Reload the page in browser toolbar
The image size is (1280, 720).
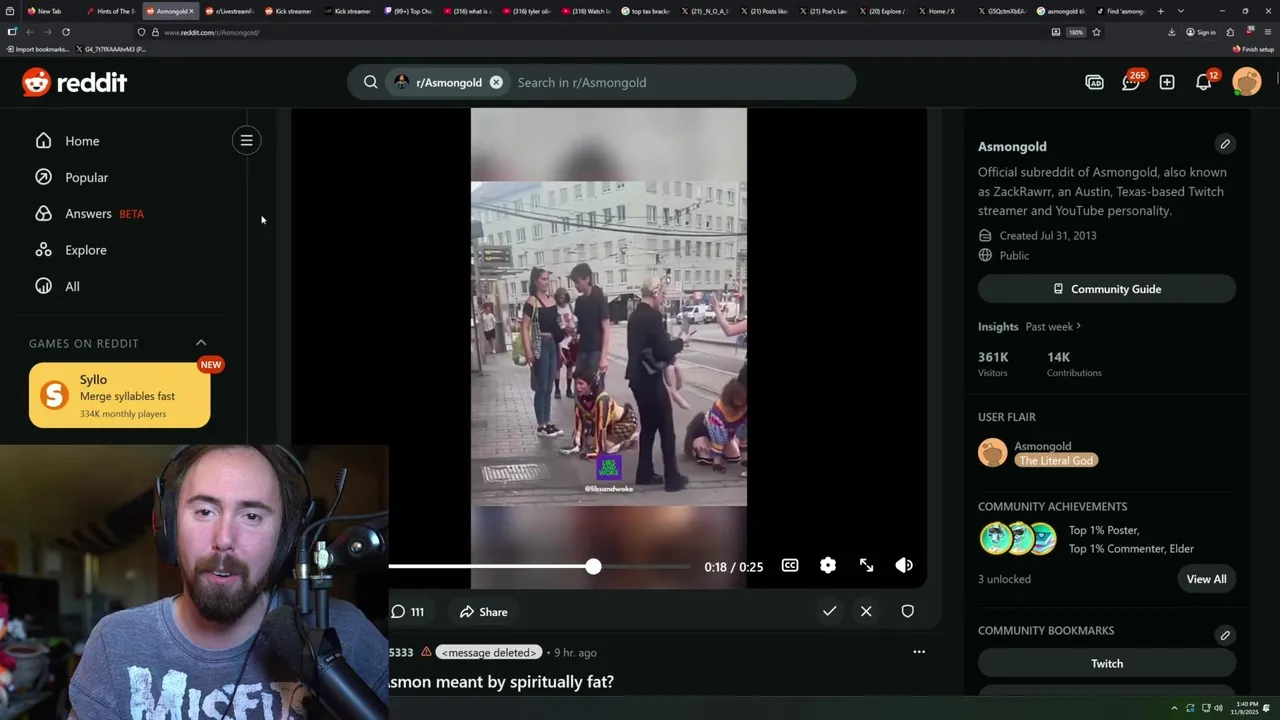click(x=66, y=32)
